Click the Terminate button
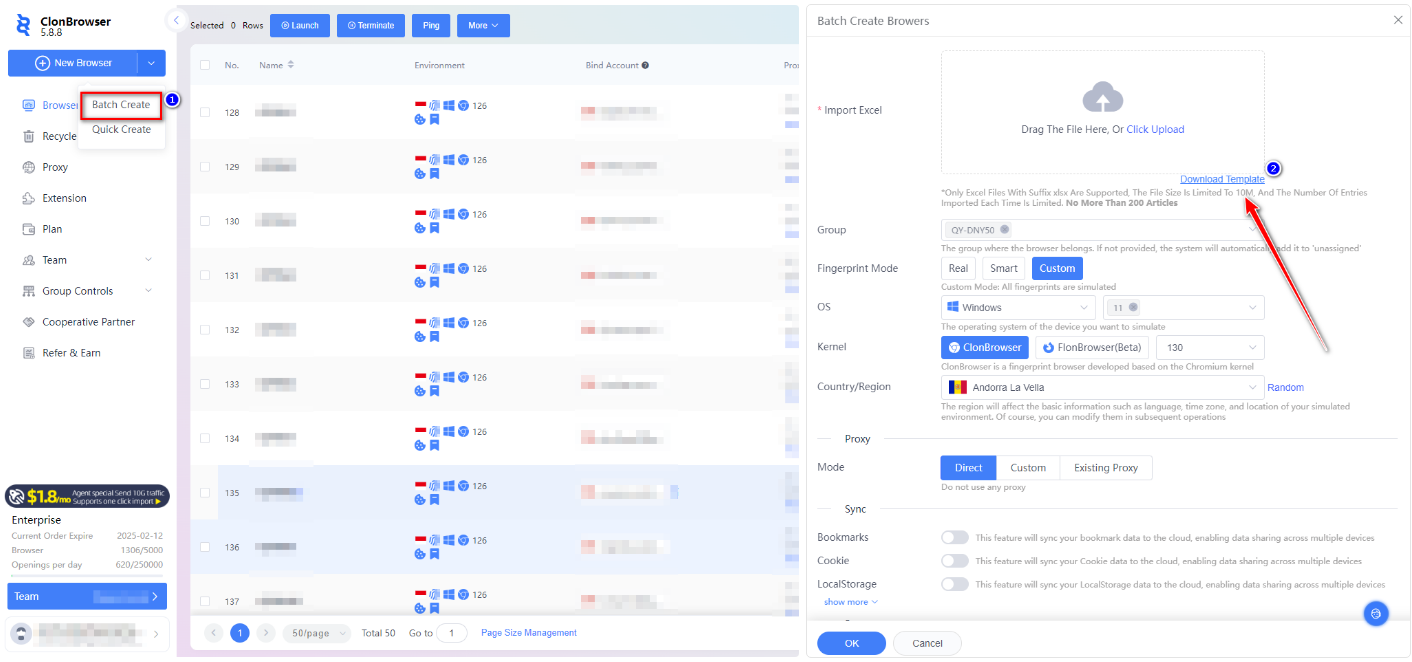The width and height of the screenshot is (1412, 662). [370, 25]
